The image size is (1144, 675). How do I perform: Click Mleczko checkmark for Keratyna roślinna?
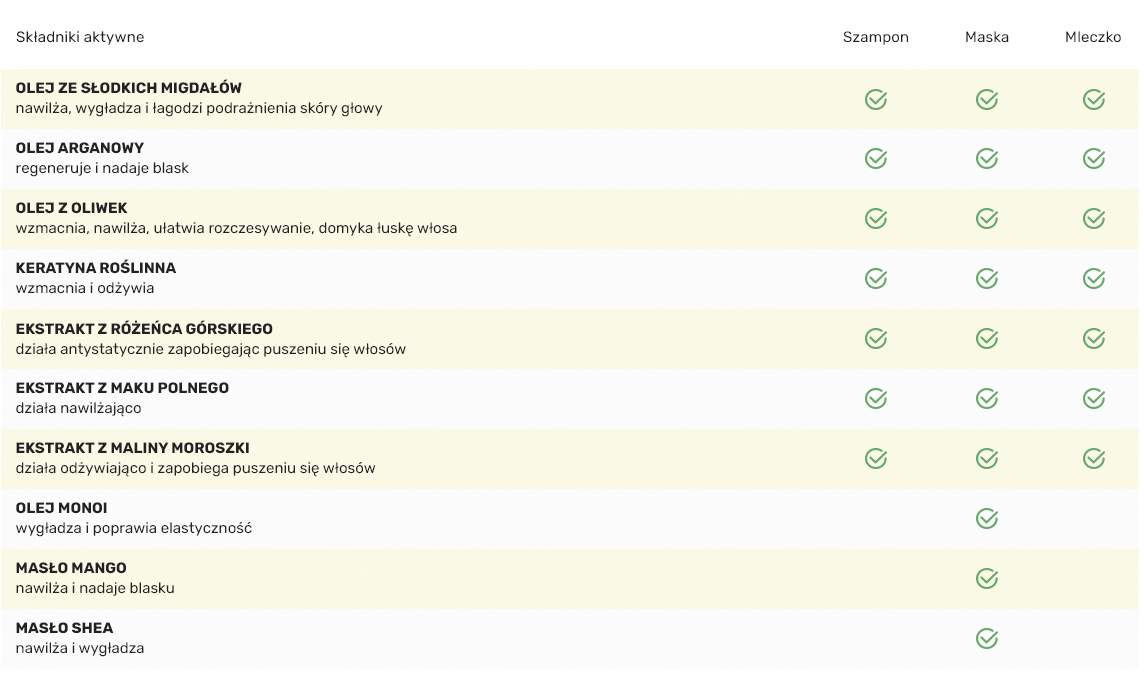1094,279
